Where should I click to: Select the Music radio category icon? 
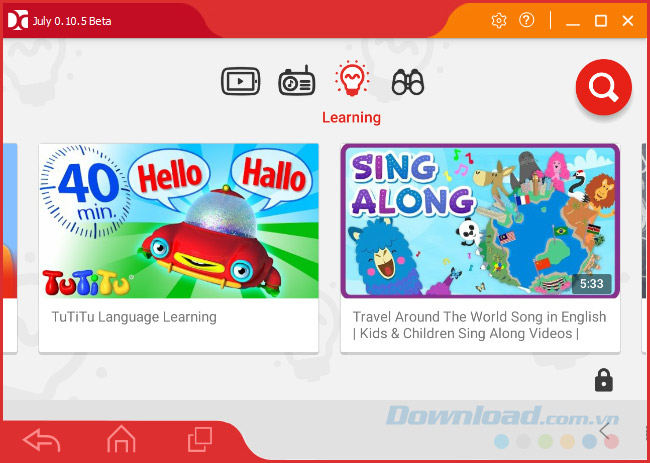tap(296, 80)
